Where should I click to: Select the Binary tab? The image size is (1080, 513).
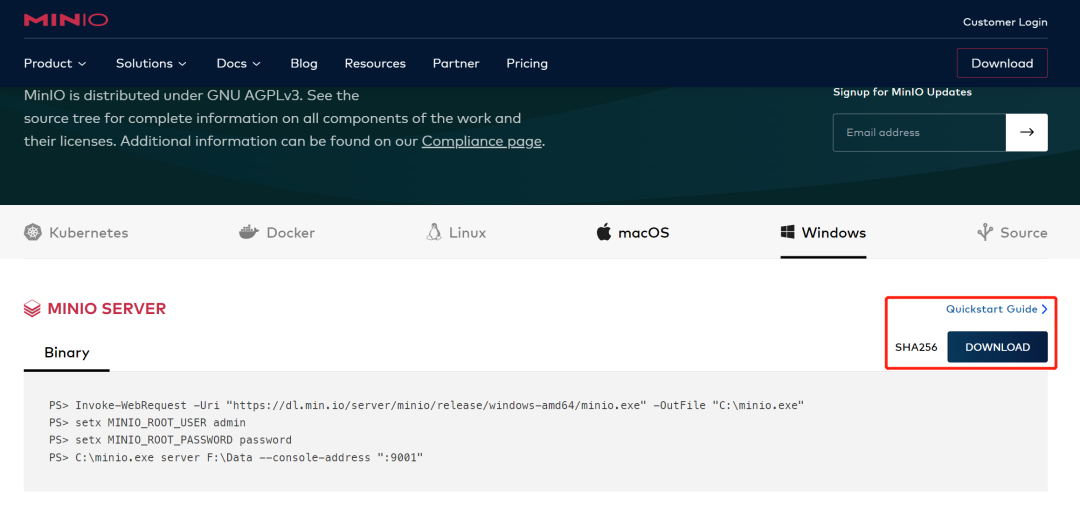click(x=67, y=353)
